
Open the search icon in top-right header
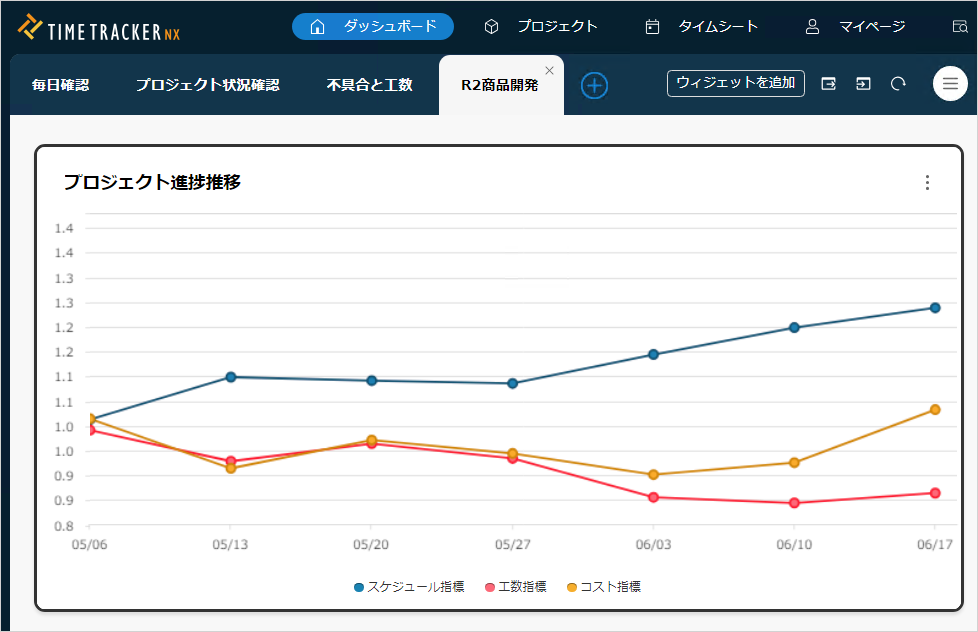click(x=960, y=27)
